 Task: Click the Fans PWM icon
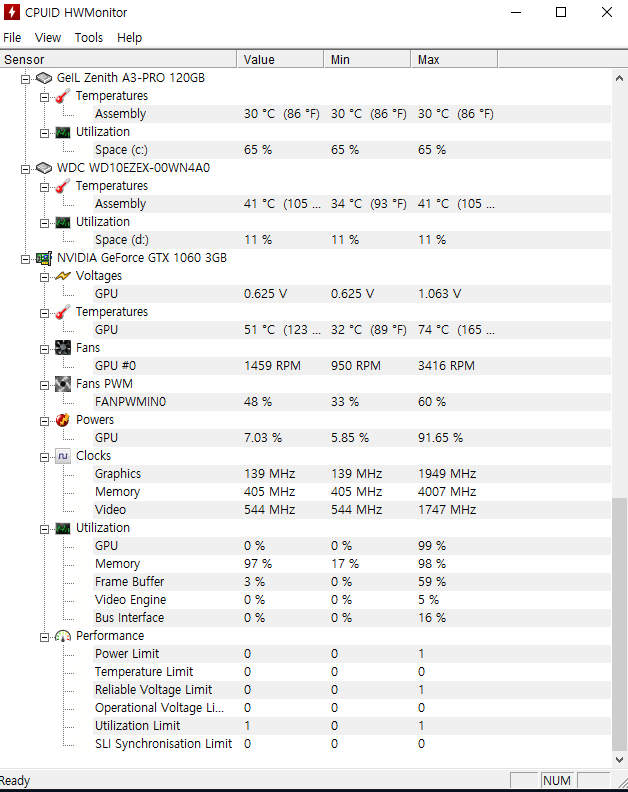pyautogui.click(x=63, y=384)
